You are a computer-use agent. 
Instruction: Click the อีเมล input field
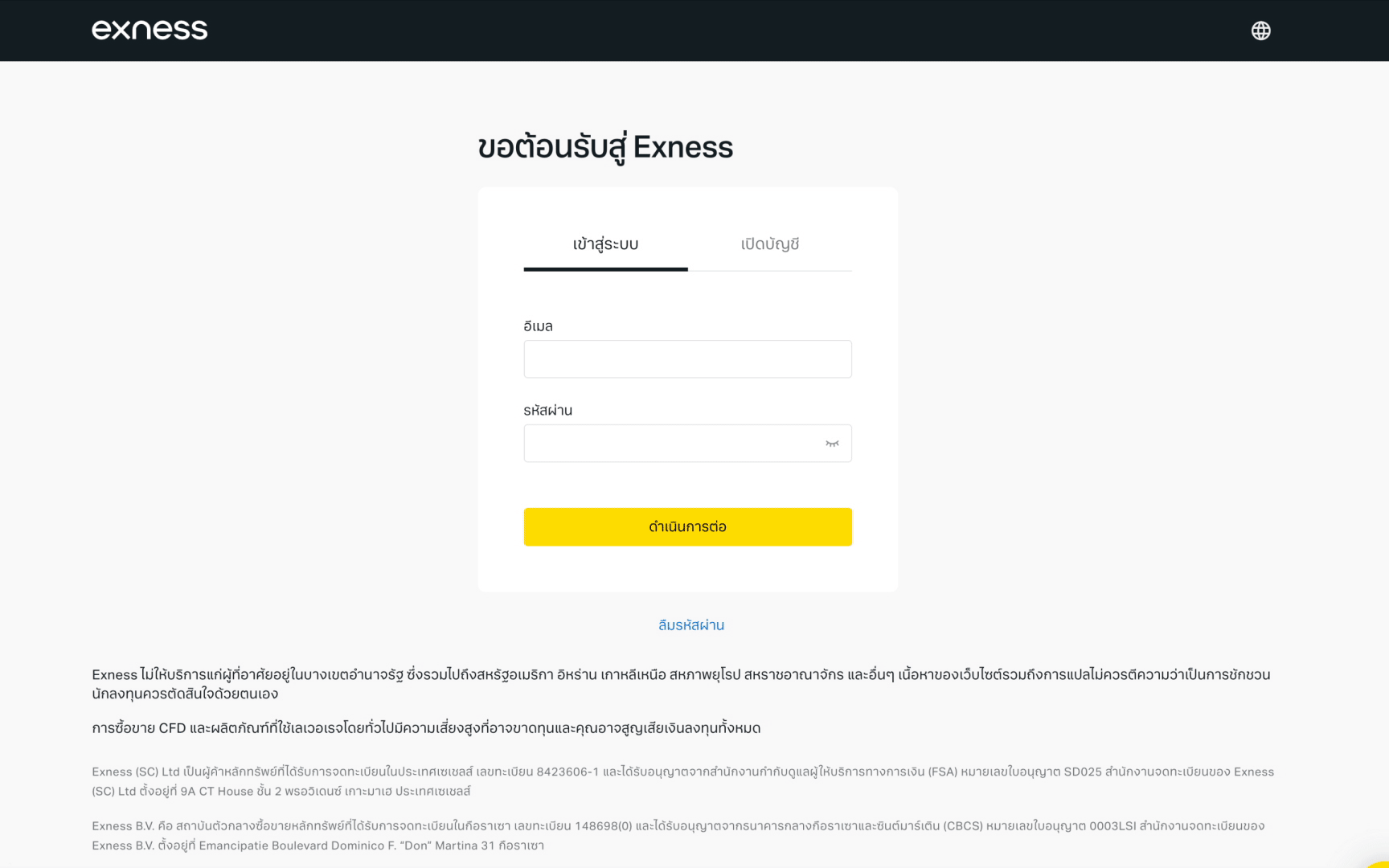687,359
